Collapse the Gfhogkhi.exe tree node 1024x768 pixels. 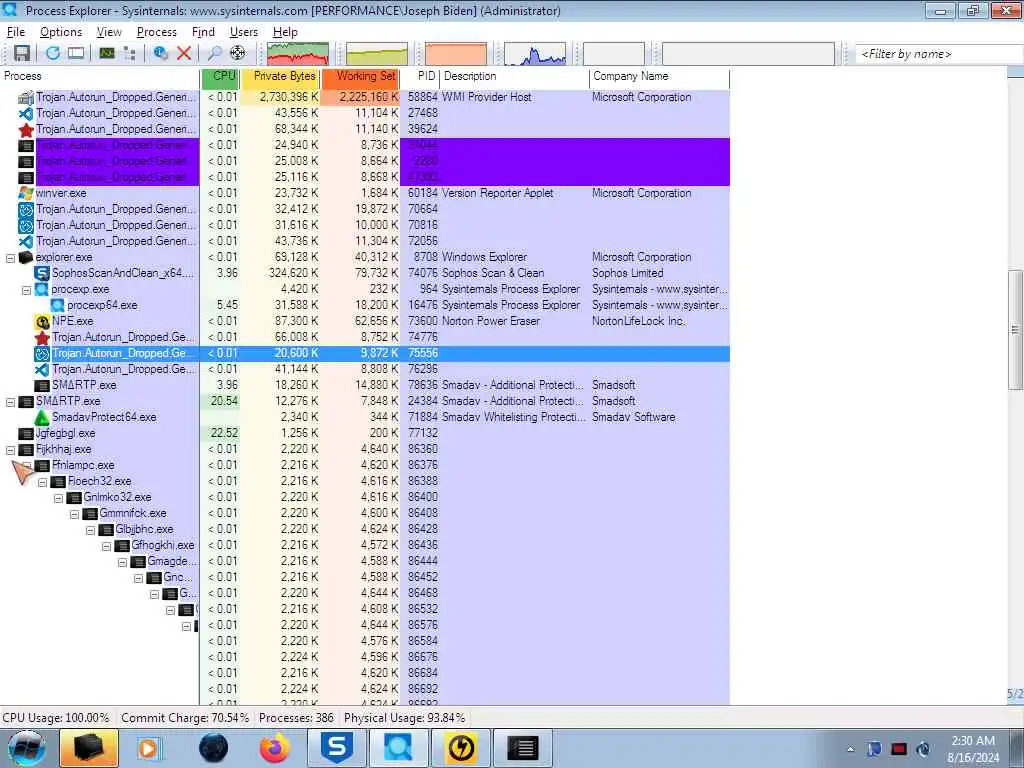click(106, 546)
